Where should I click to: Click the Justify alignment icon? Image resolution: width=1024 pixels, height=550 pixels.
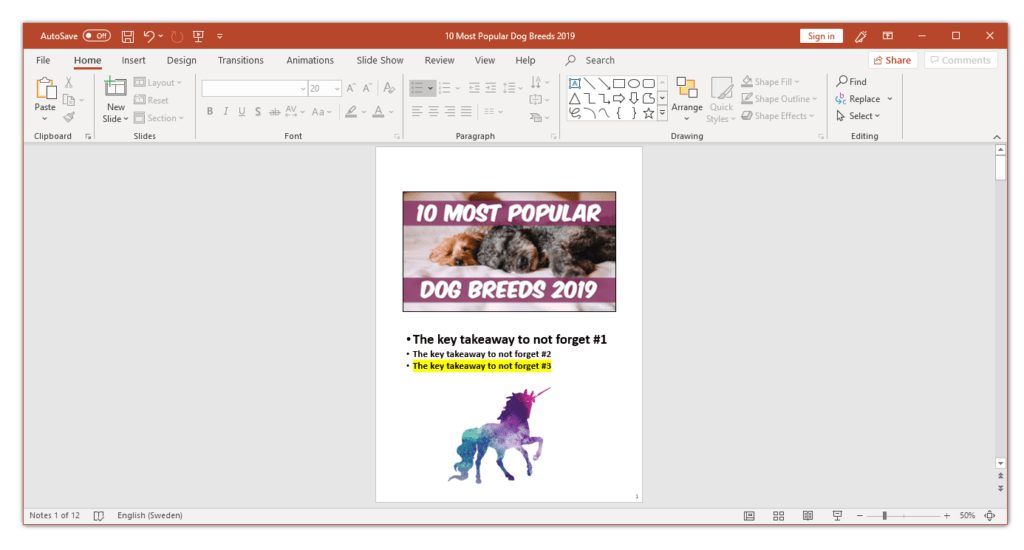[x=466, y=112]
